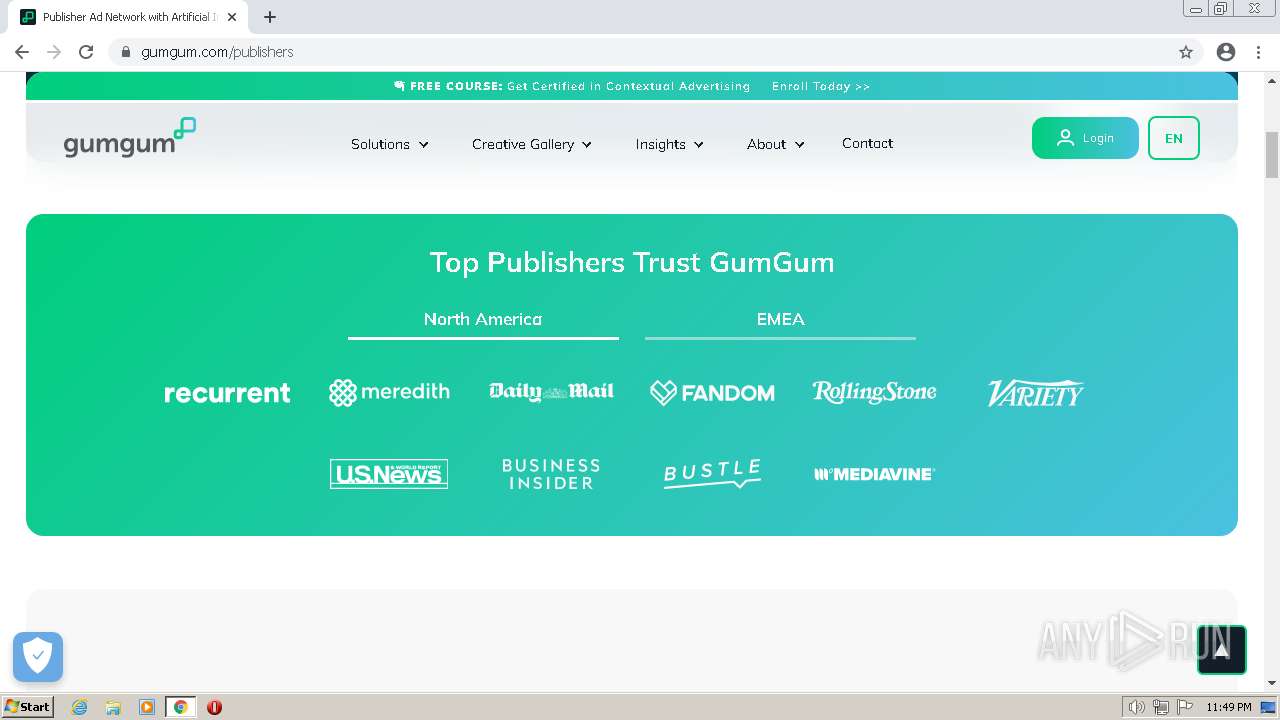This screenshot has width=1280, height=720.
Task: Click the Business Insider publisher logo
Action: tap(551, 474)
